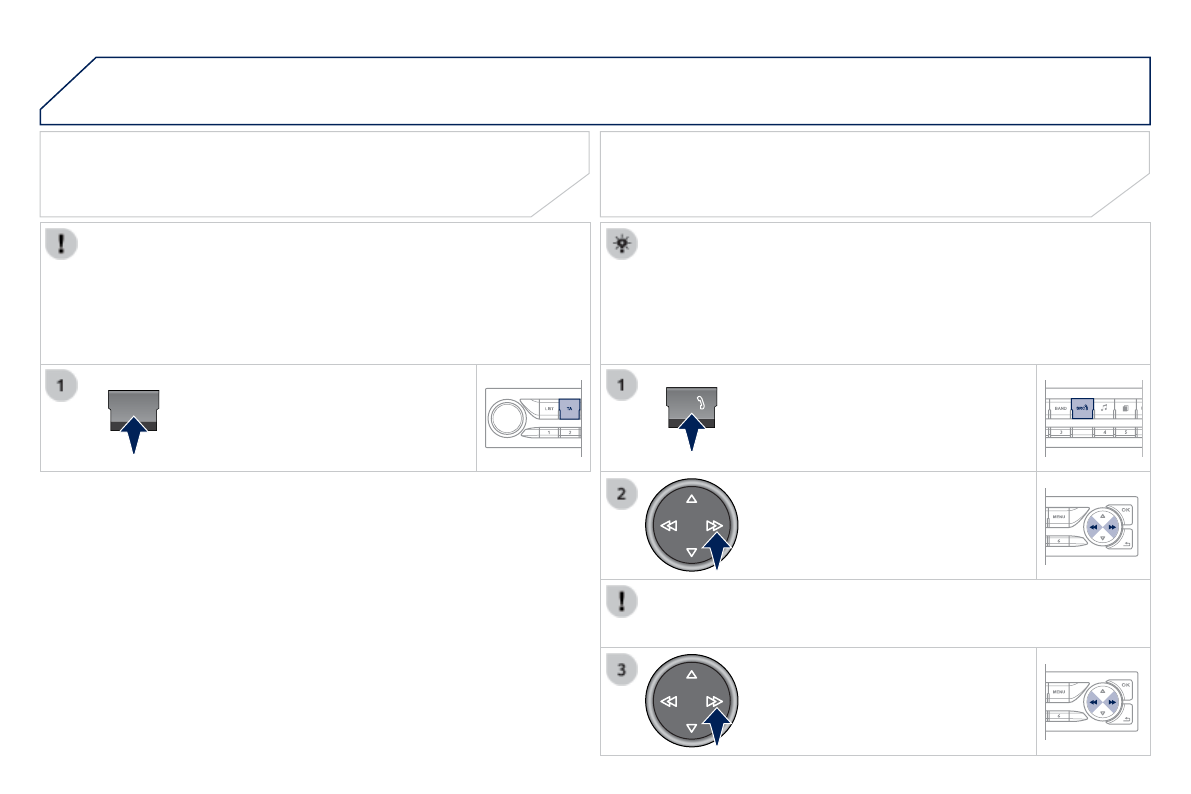Click the highlighted TA button on radio diagram
The width and height of the screenshot is (1191, 794).
(568, 409)
